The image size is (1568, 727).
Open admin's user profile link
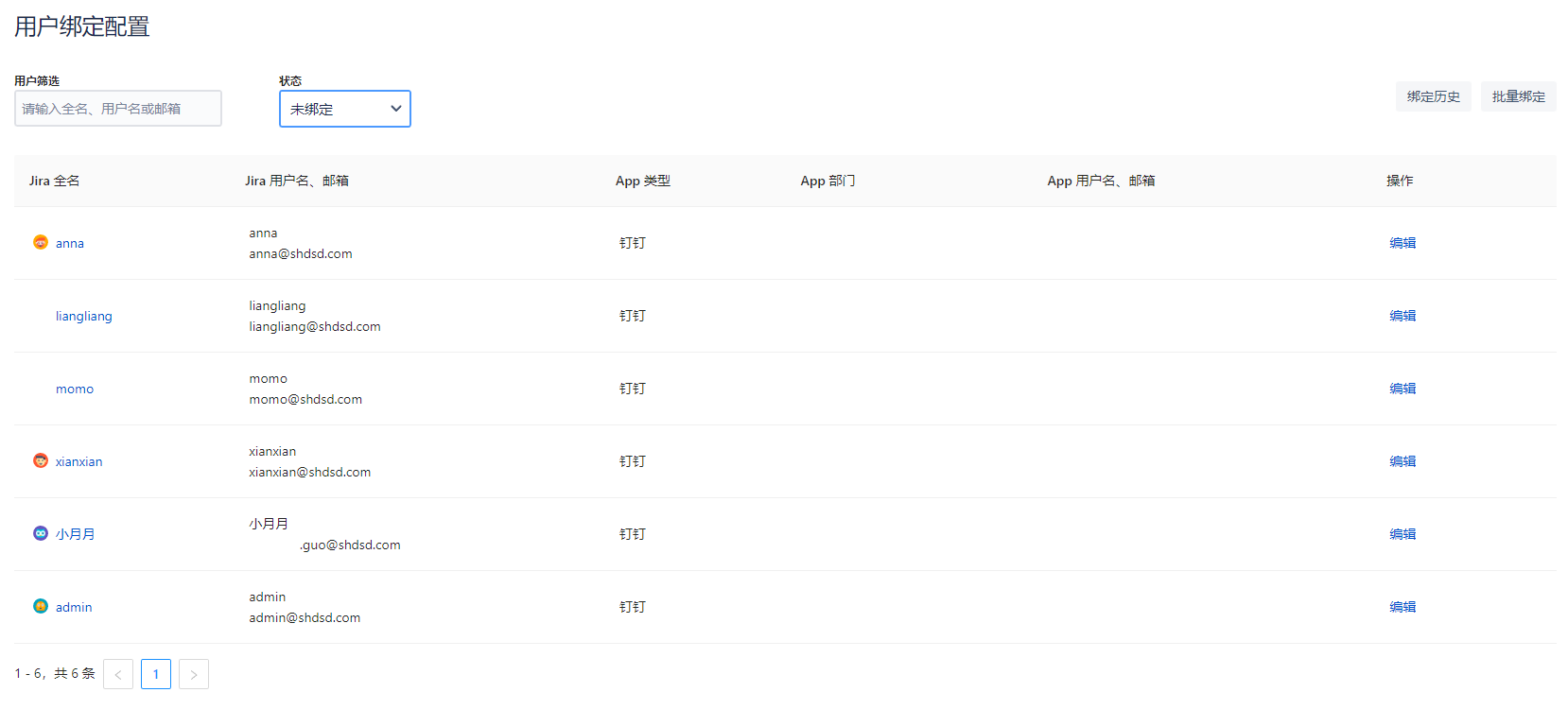(x=74, y=607)
